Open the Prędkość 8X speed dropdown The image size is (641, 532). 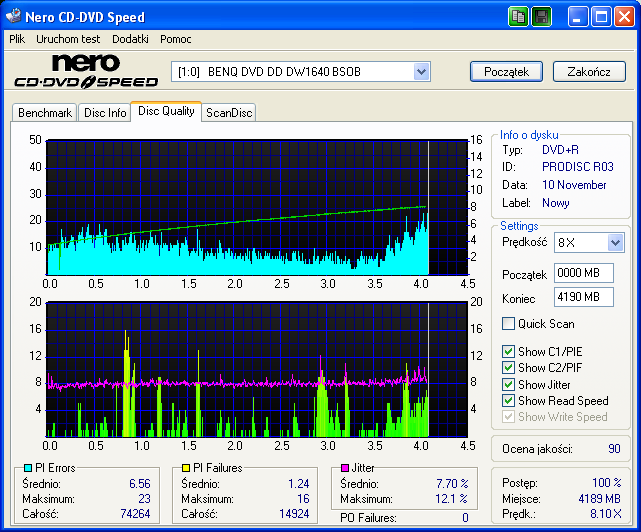[615, 242]
